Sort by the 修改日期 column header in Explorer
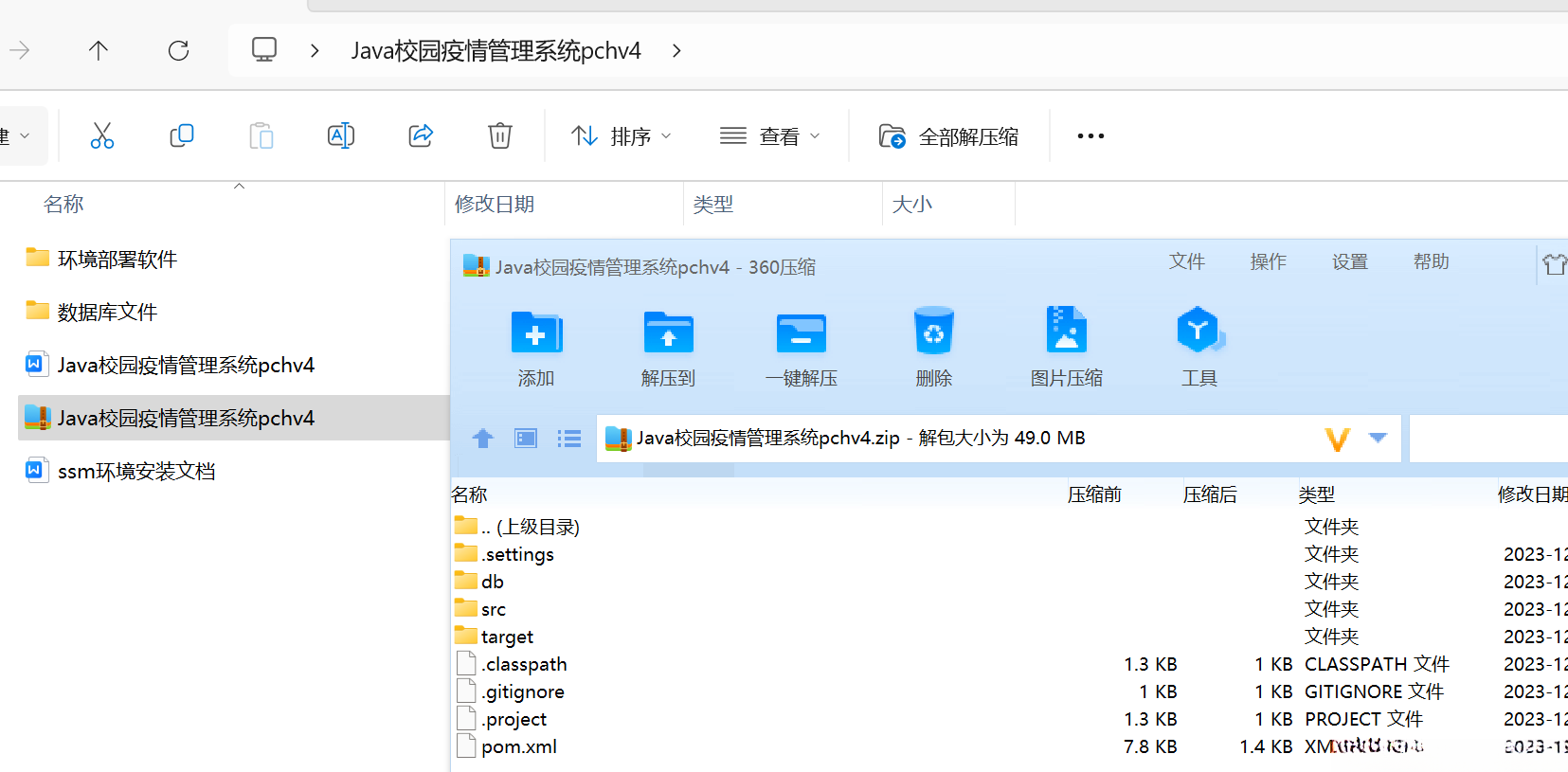 (x=495, y=204)
